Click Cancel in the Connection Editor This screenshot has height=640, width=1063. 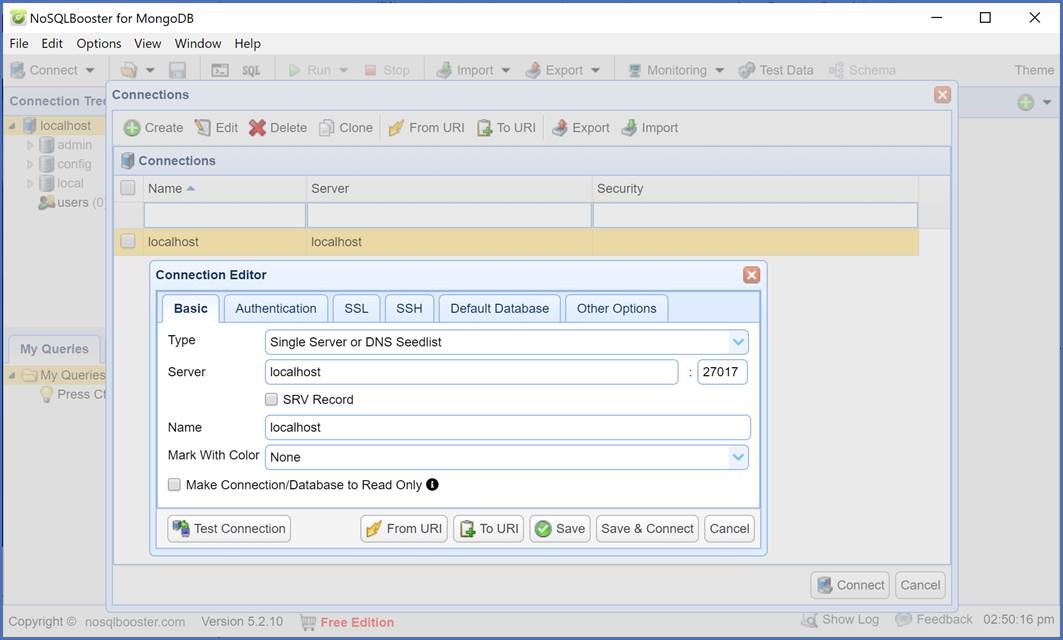[x=729, y=529]
